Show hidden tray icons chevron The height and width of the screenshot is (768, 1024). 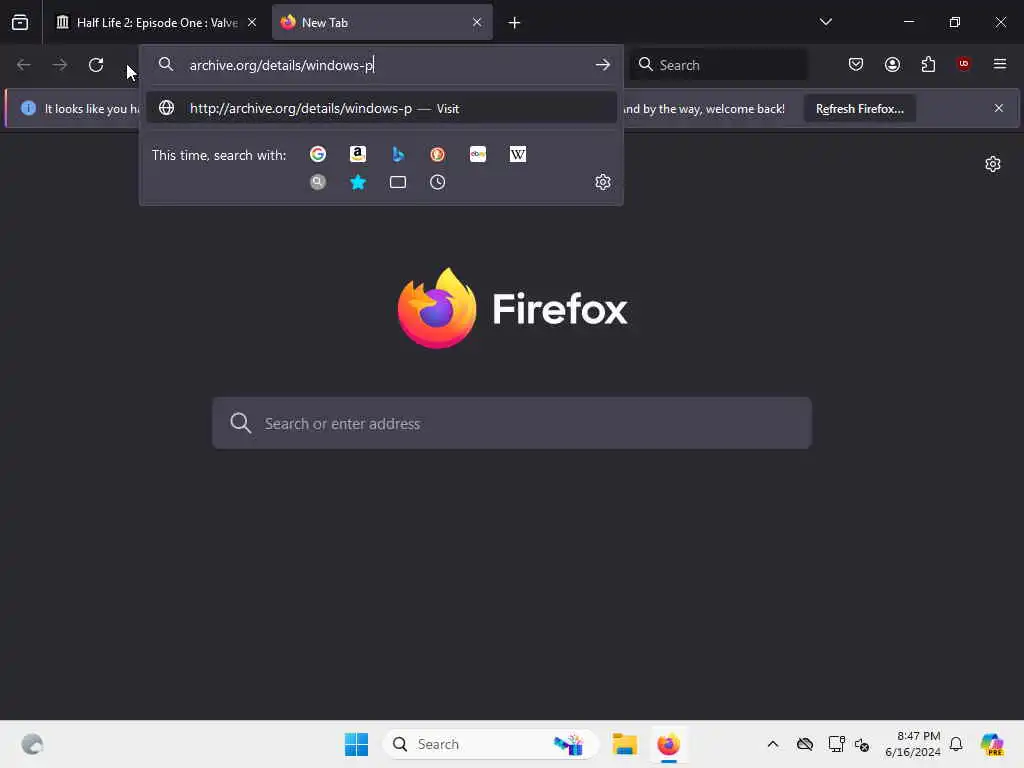tap(773, 744)
